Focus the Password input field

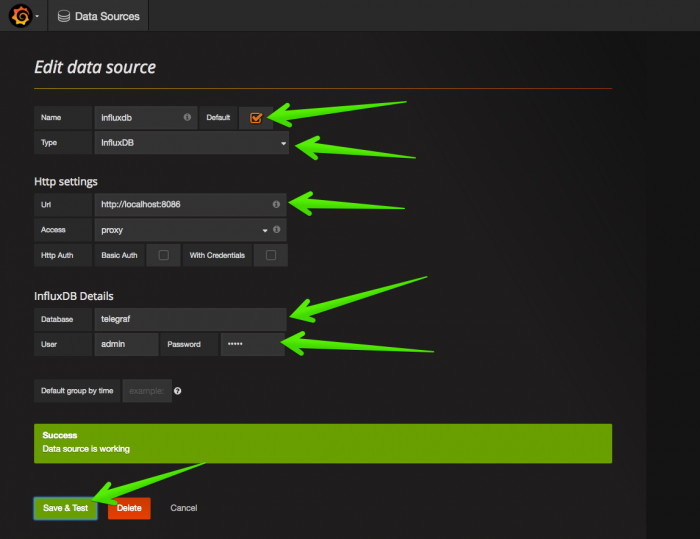(x=253, y=344)
